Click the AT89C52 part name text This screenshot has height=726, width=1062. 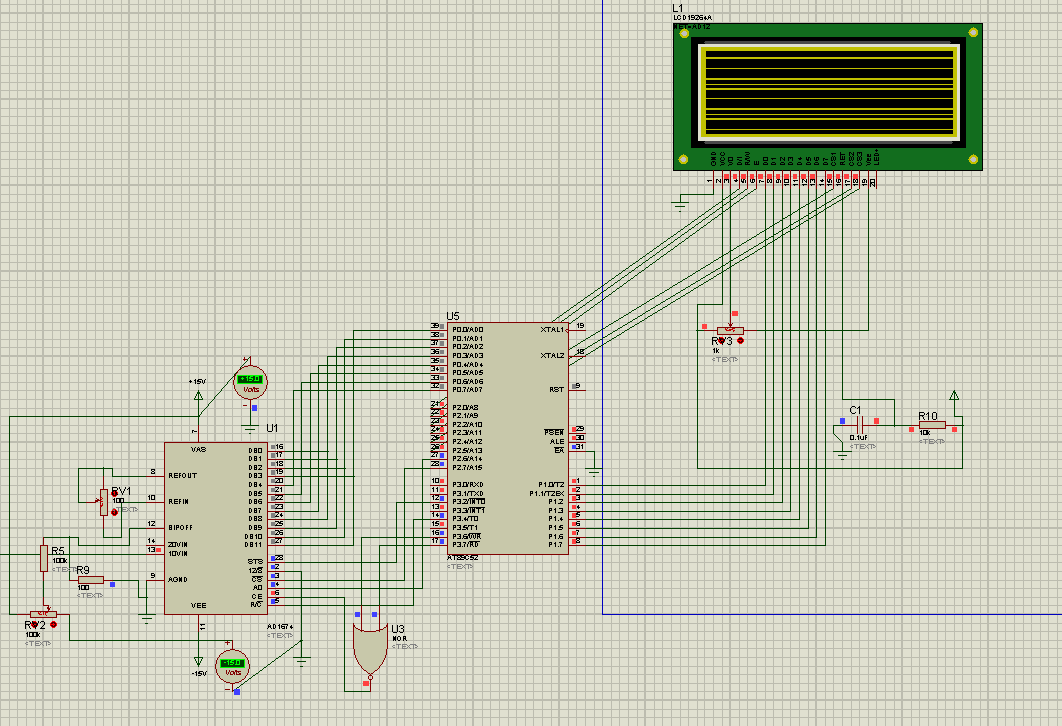pyautogui.click(x=463, y=558)
